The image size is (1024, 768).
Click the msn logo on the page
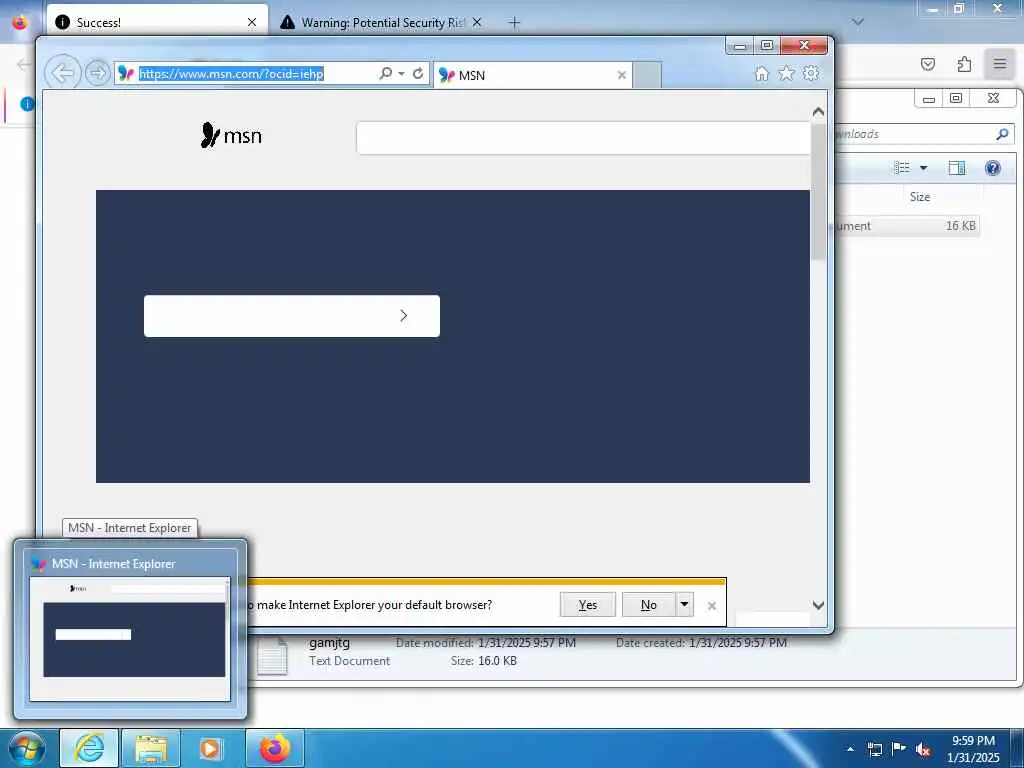pyautogui.click(x=231, y=135)
